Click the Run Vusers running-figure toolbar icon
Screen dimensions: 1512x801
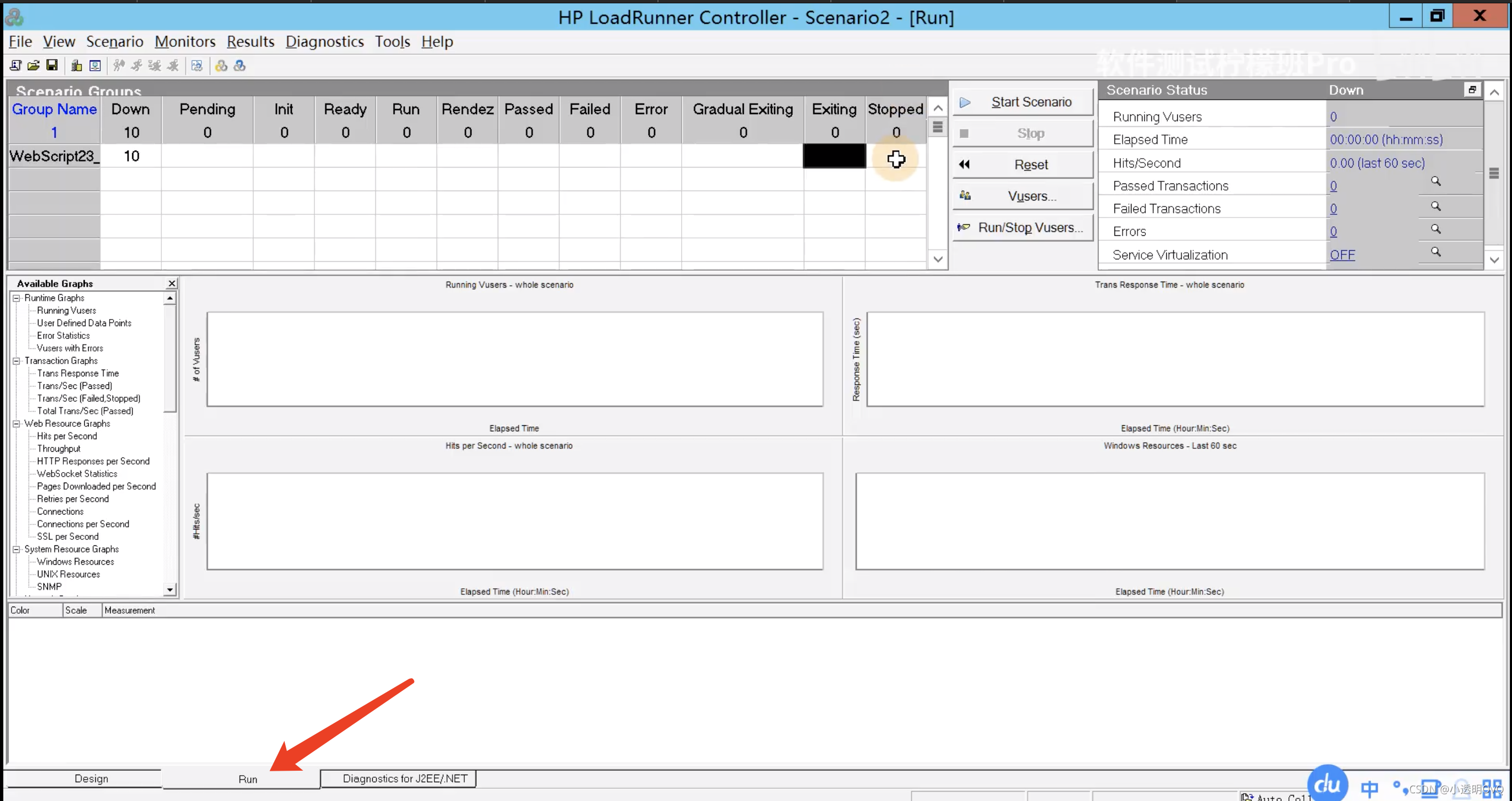point(137,65)
